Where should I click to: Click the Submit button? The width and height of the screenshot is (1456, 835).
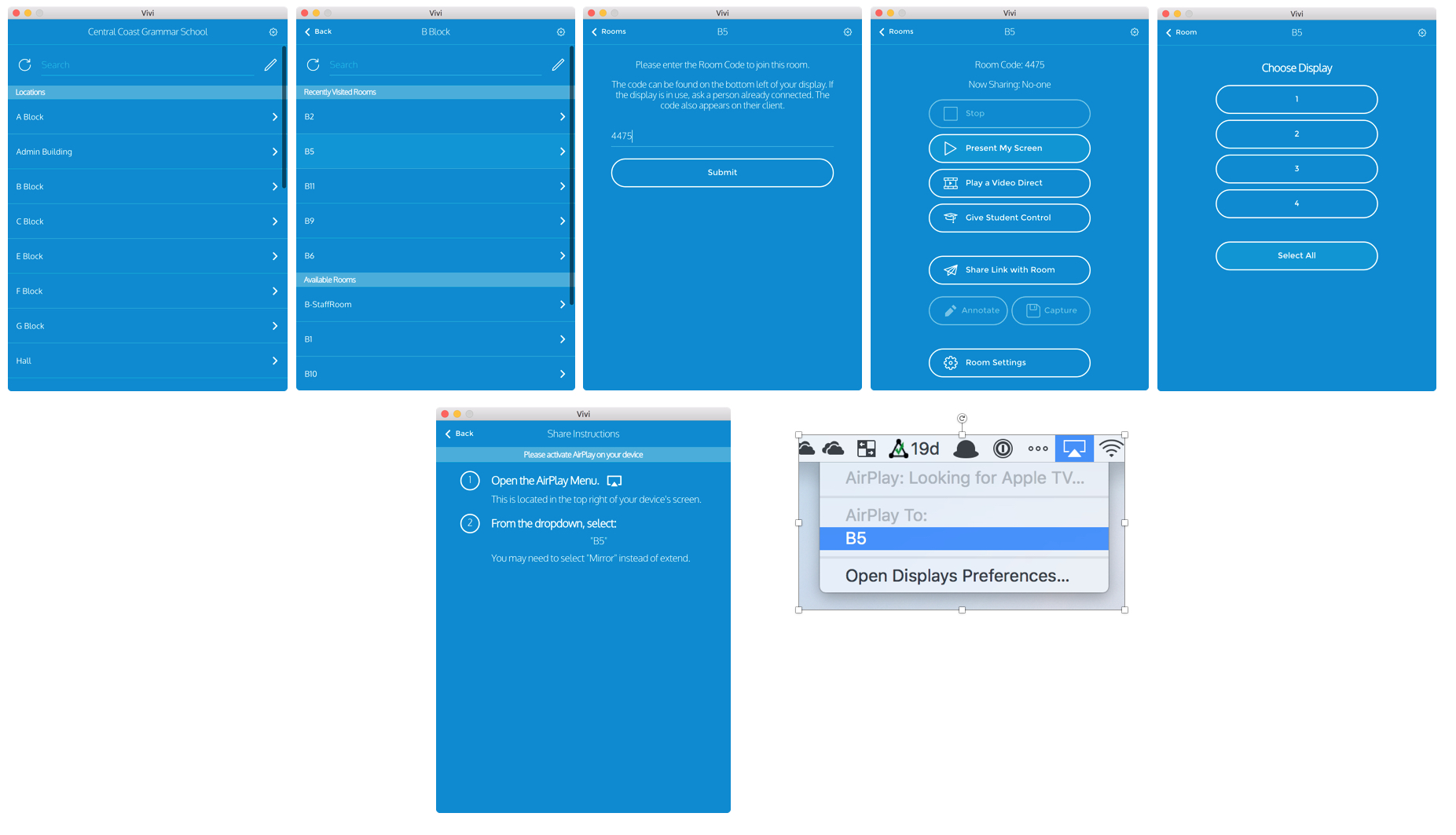[722, 173]
